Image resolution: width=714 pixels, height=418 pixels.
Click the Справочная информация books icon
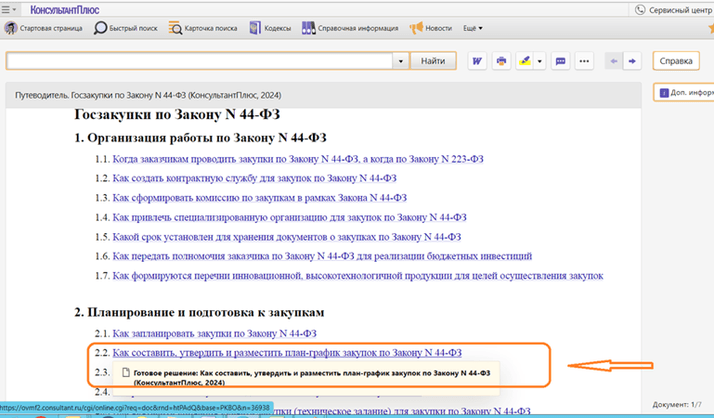tap(308, 28)
